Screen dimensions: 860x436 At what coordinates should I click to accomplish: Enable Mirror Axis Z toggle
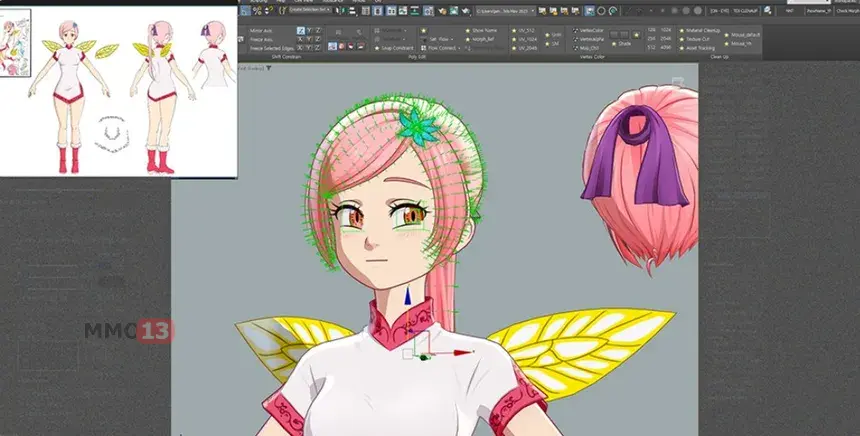click(318, 30)
